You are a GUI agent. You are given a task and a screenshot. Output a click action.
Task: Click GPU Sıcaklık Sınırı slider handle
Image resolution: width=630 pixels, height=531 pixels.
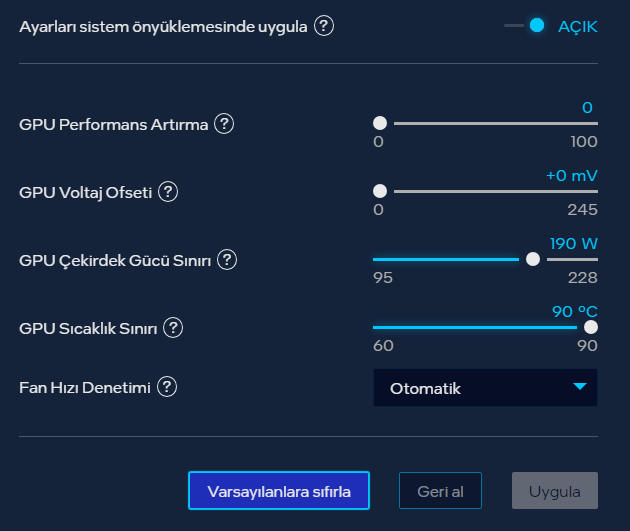click(590, 327)
